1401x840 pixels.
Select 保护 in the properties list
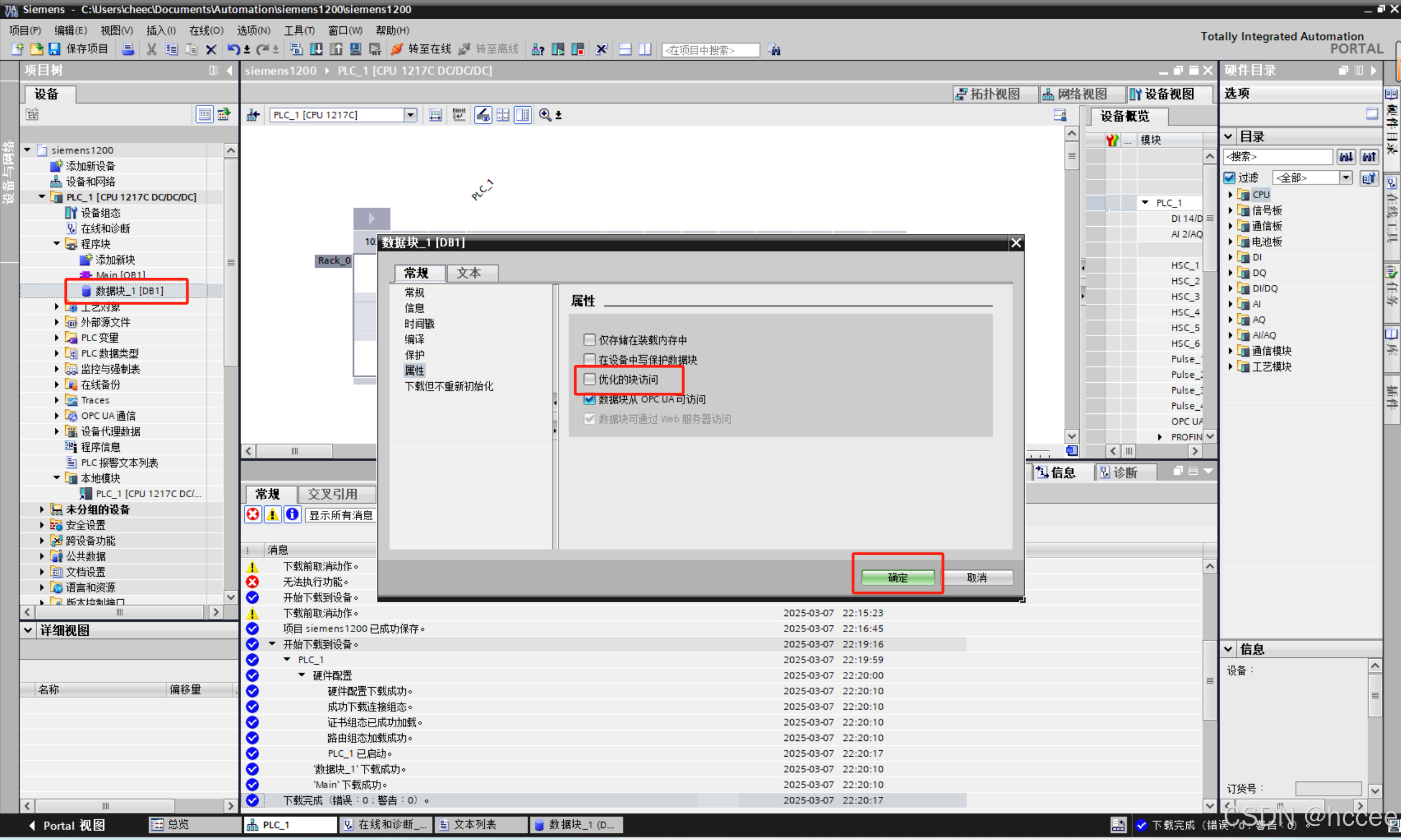click(414, 355)
